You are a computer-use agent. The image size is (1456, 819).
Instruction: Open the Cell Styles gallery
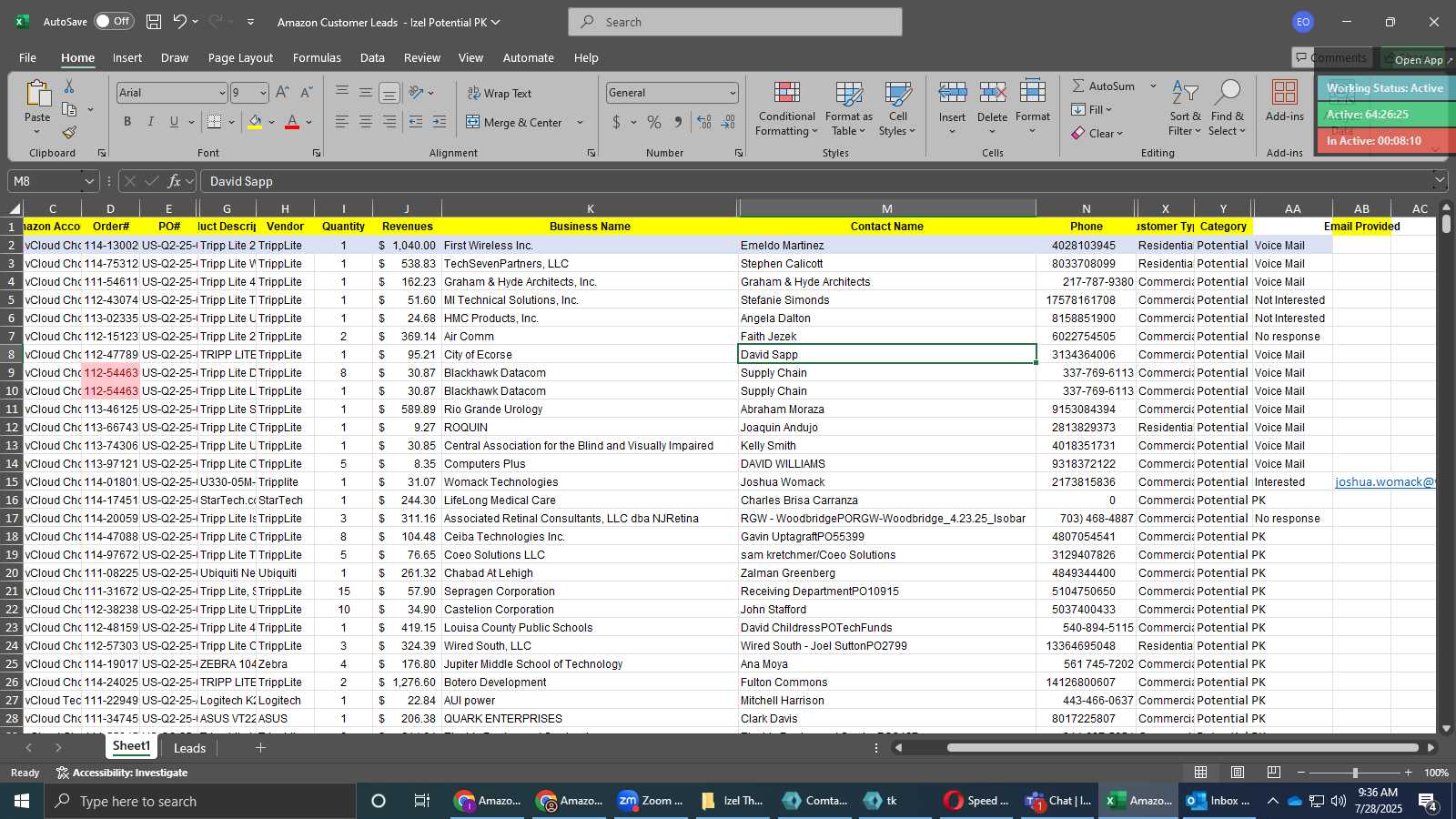click(897, 109)
